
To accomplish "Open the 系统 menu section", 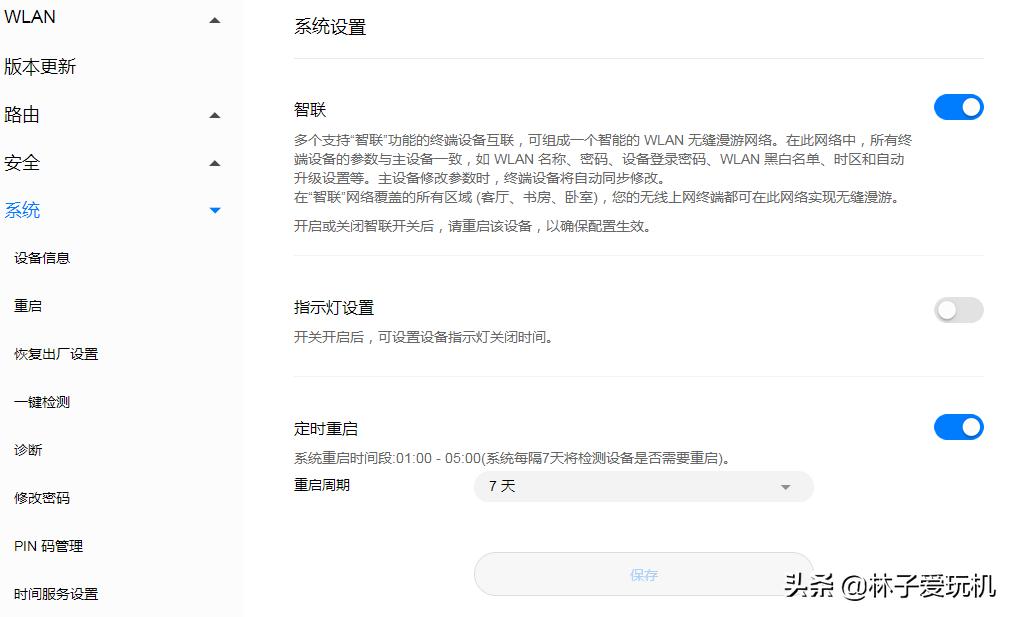I will point(22,210).
